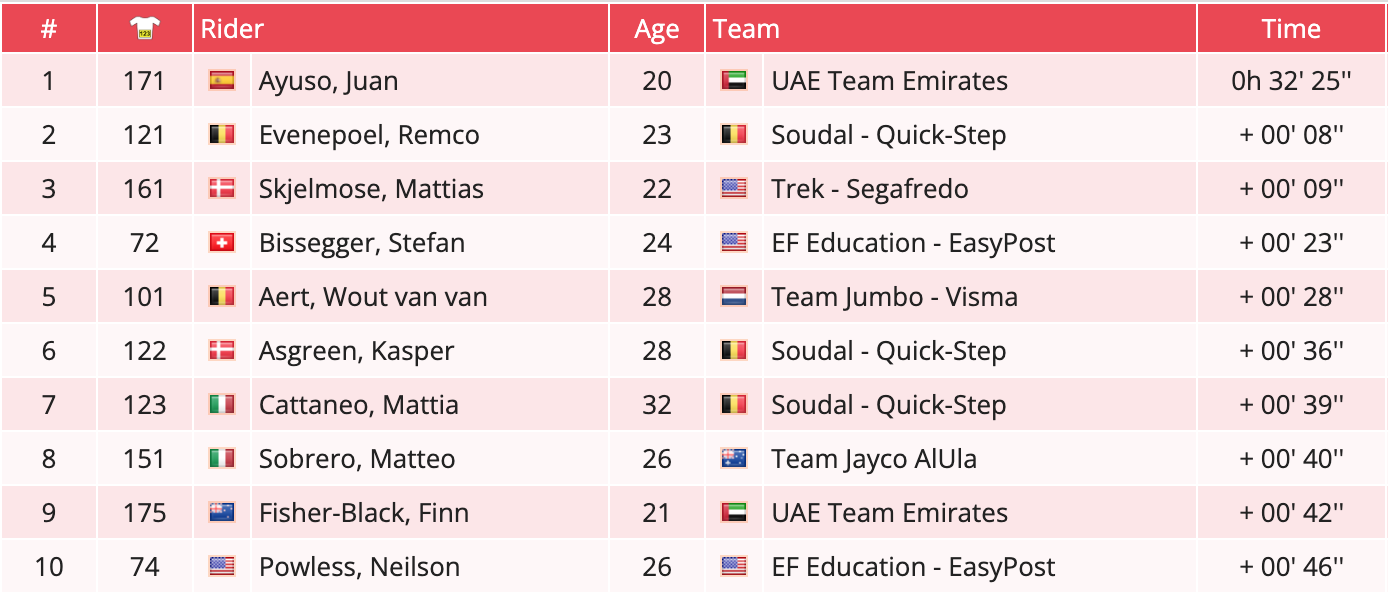This screenshot has height=594, width=1388.
Task: Open the Soudal - Quick-Step team for Asgreen
Action: pyautogui.click(x=888, y=351)
